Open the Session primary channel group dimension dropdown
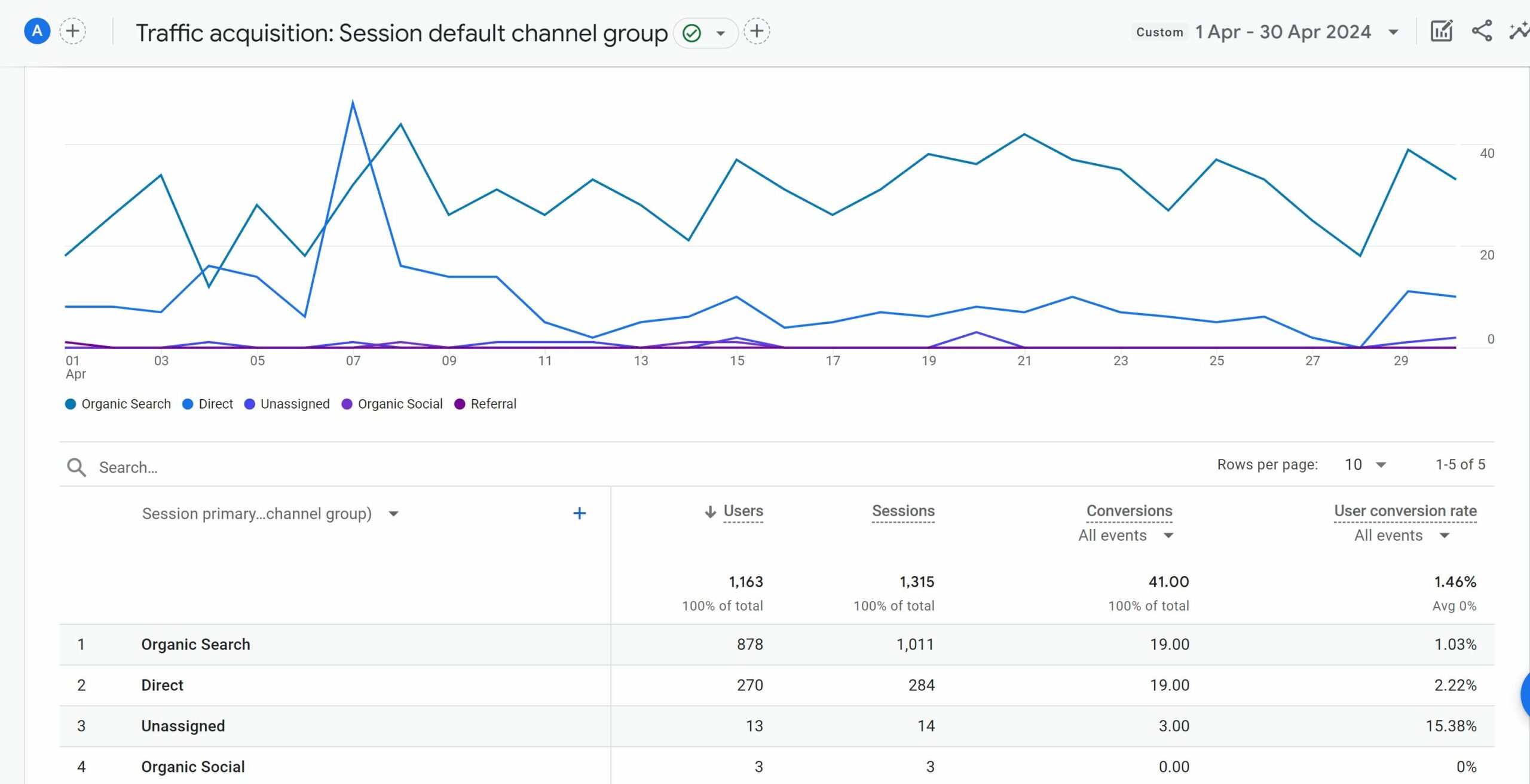1530x784 pixels. tap(271, 514)
